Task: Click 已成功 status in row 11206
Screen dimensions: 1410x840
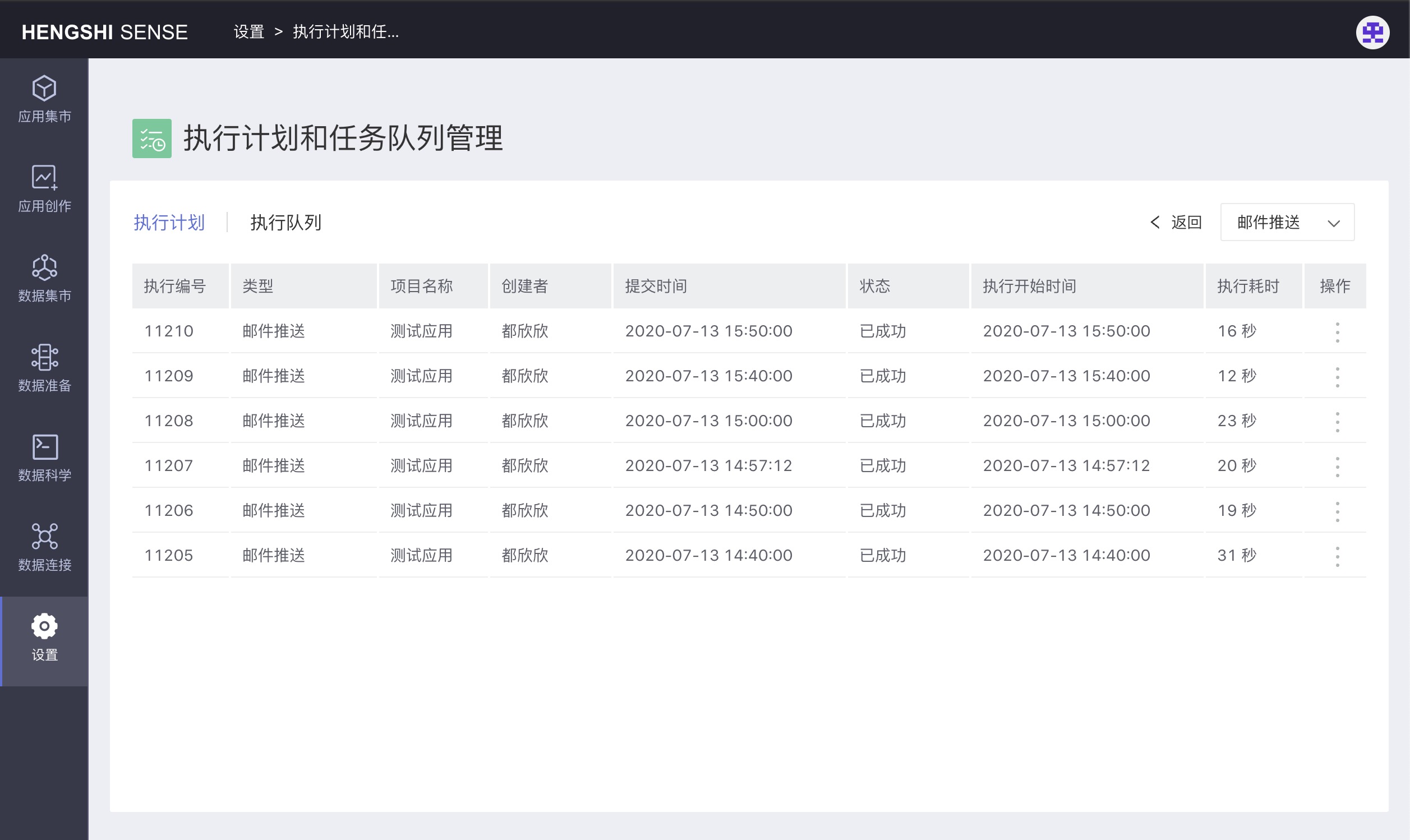Action: point(883,511)
